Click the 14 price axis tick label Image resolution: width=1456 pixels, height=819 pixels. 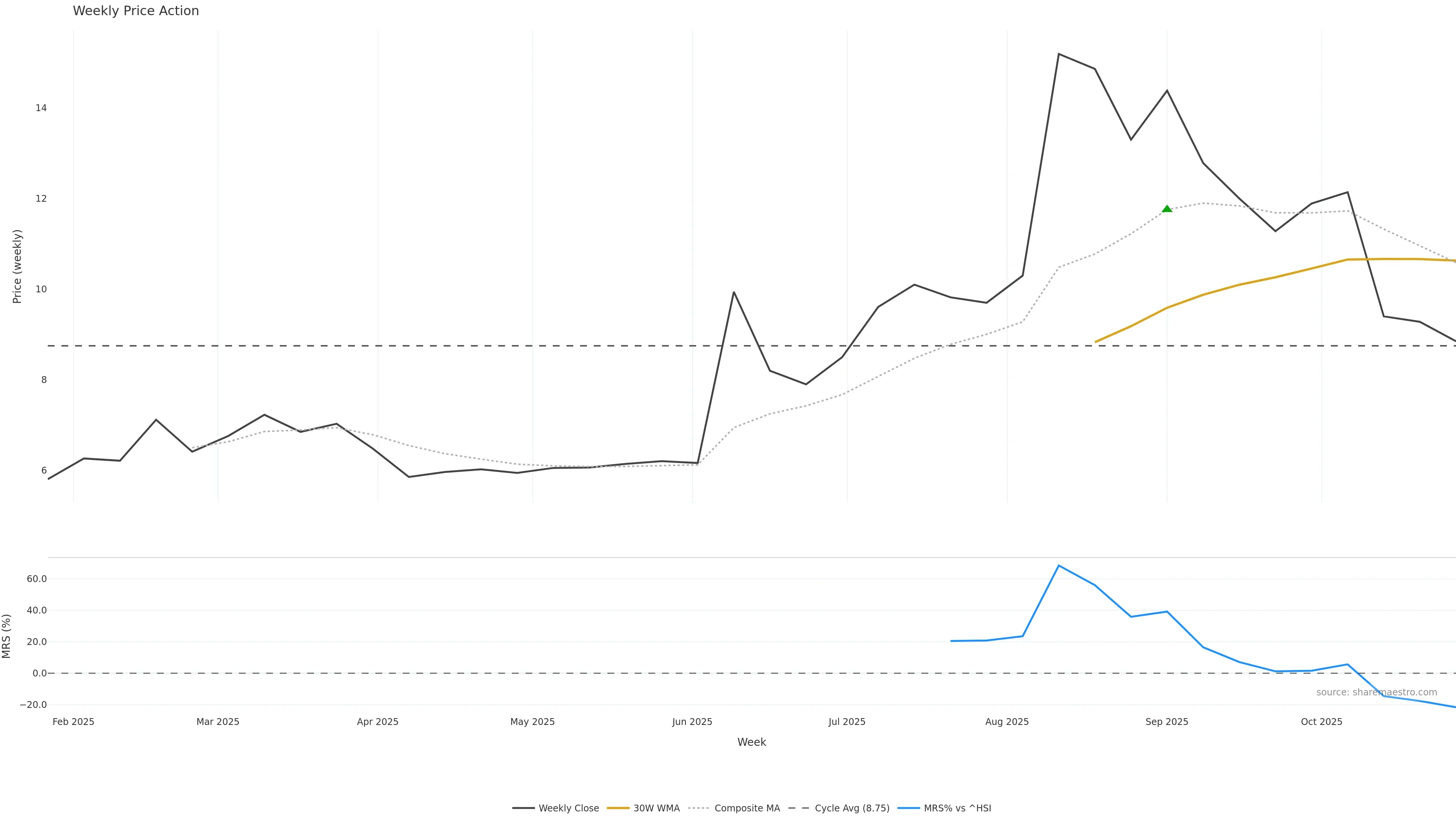click(x=41, y=108)
